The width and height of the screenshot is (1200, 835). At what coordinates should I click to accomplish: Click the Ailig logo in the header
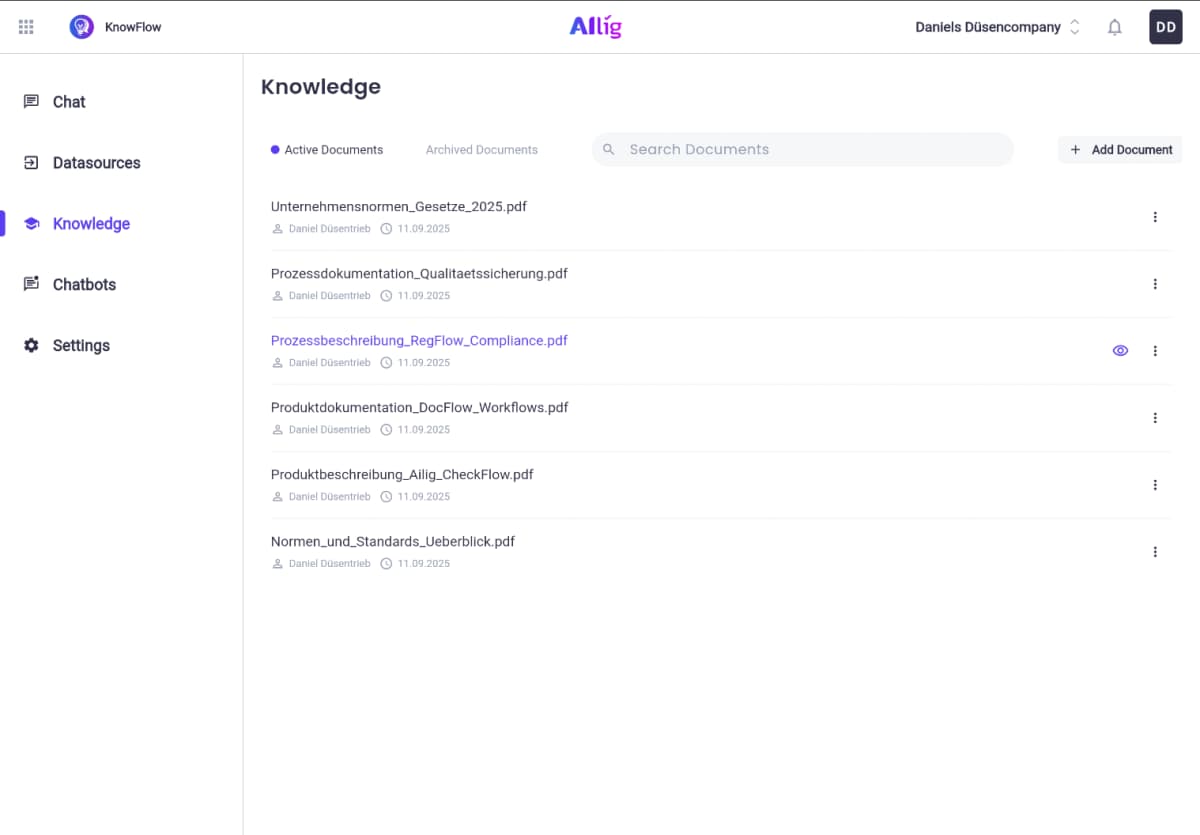[595, 27]
